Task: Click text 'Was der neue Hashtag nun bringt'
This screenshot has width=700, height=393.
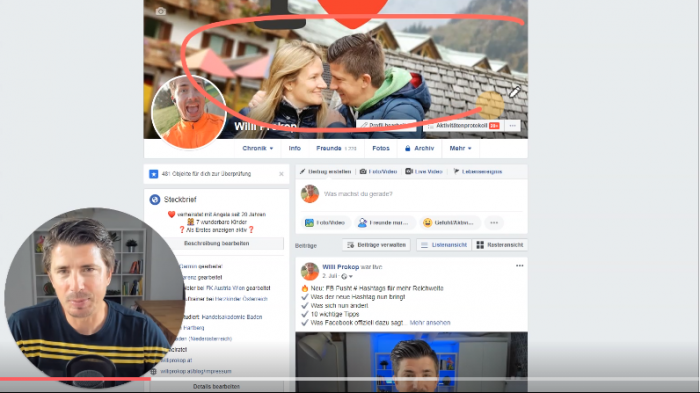Action: pyautogui.click(x=358, y=297)
